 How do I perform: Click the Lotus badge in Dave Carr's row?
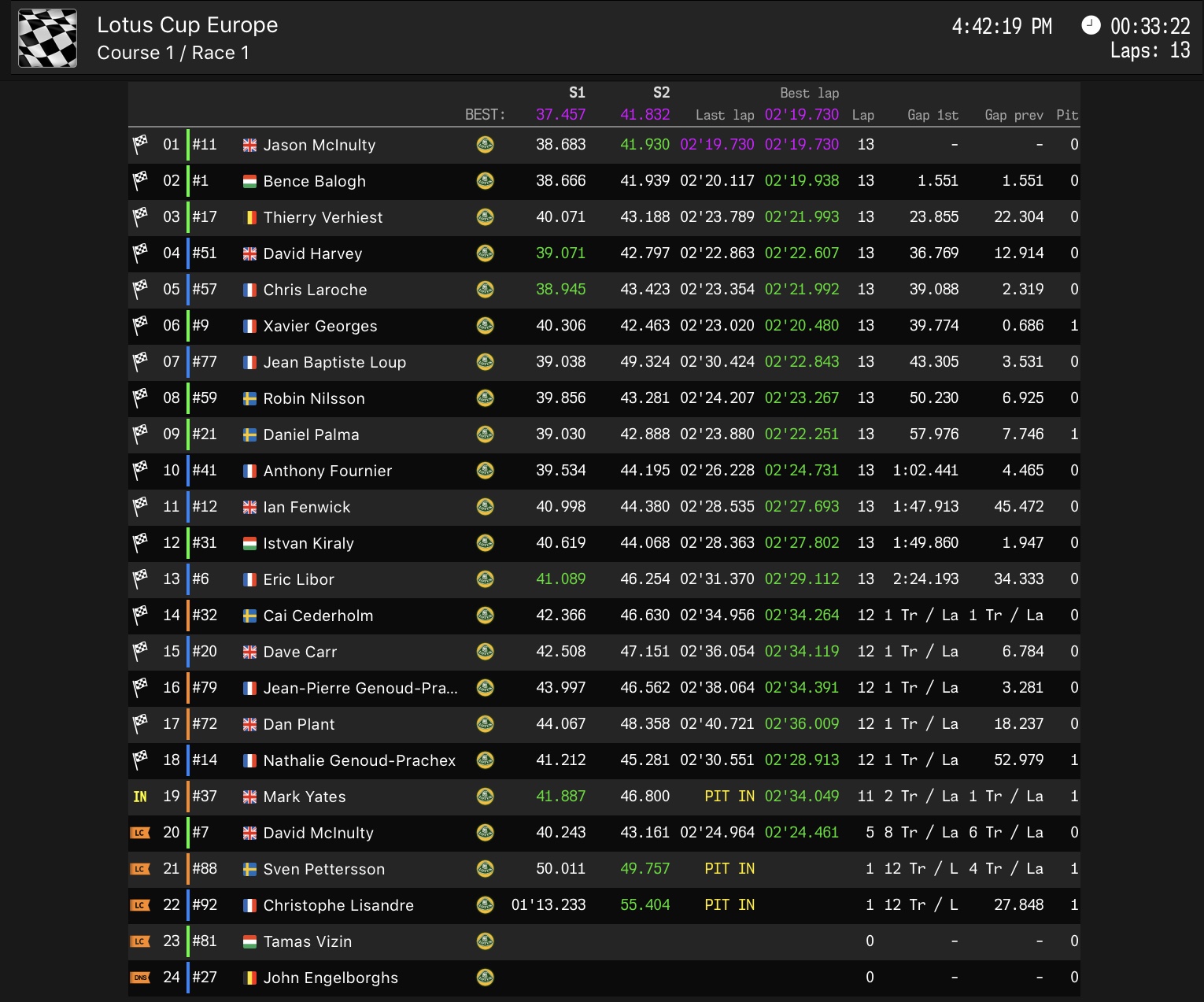point(486,651)
